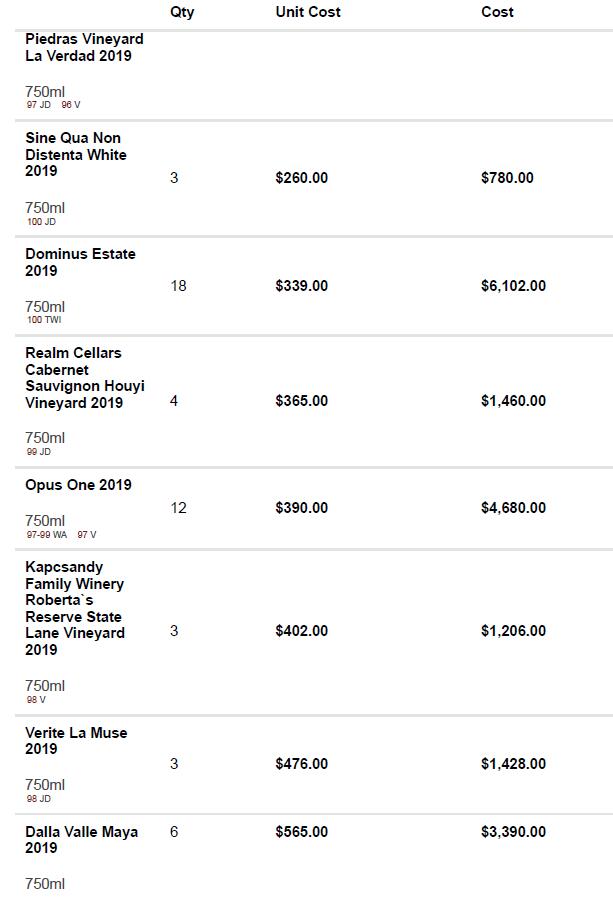Click the $3,390.00 cost of Dalla Valle Maya
Image resolution: width=613 pixels, height=904 pixels.
tap(513, 832)
